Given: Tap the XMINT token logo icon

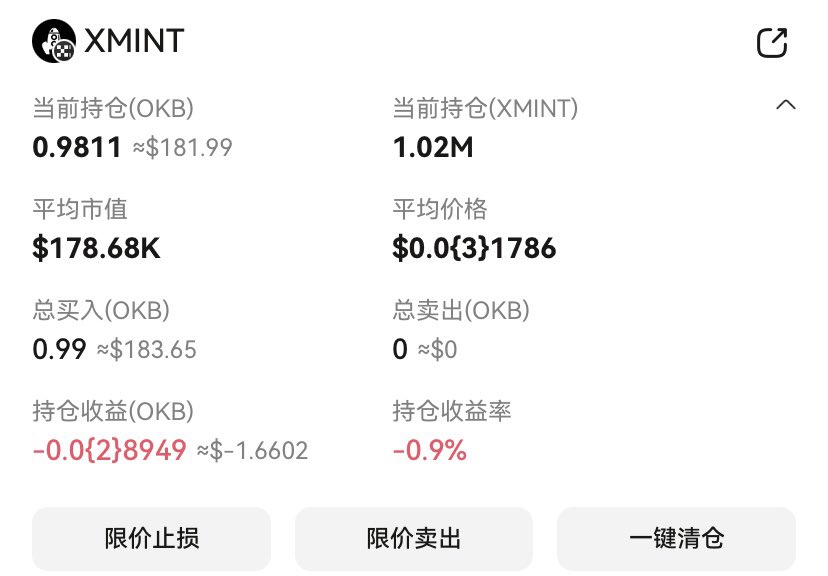Looking at the screenshot, I should (54, 41).
